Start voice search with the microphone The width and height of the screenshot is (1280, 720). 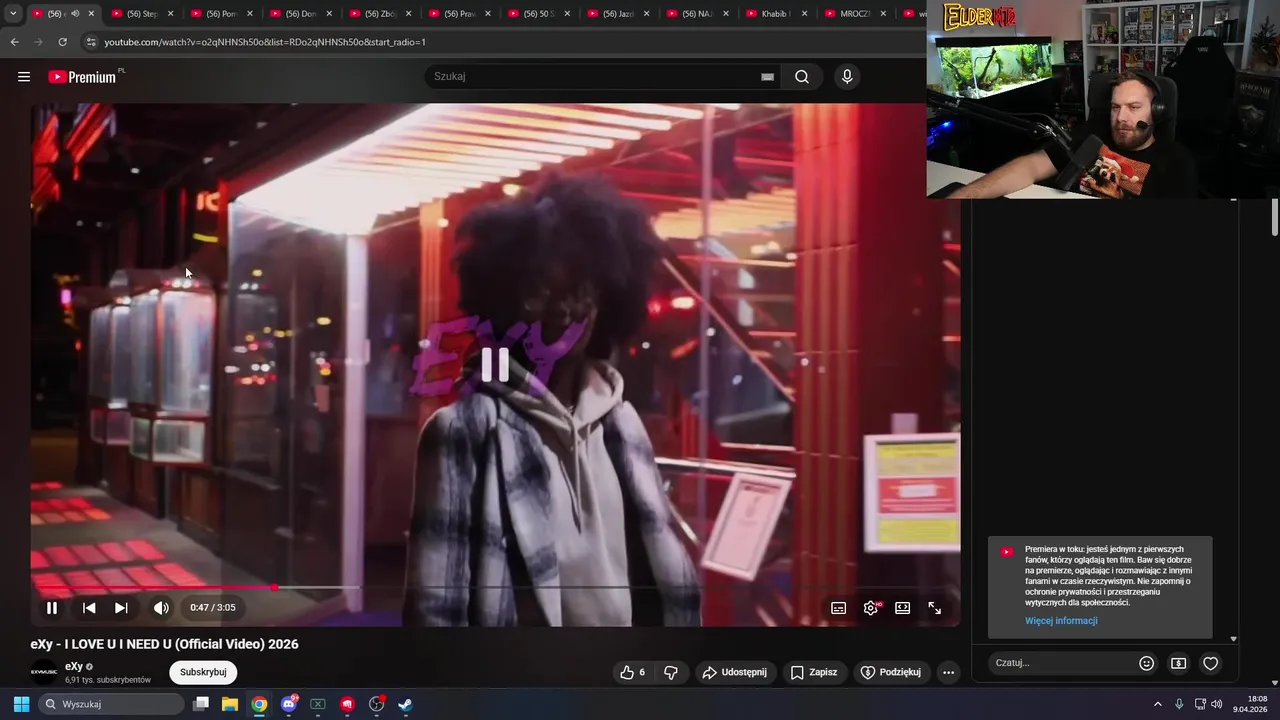(x=847, y=77)
